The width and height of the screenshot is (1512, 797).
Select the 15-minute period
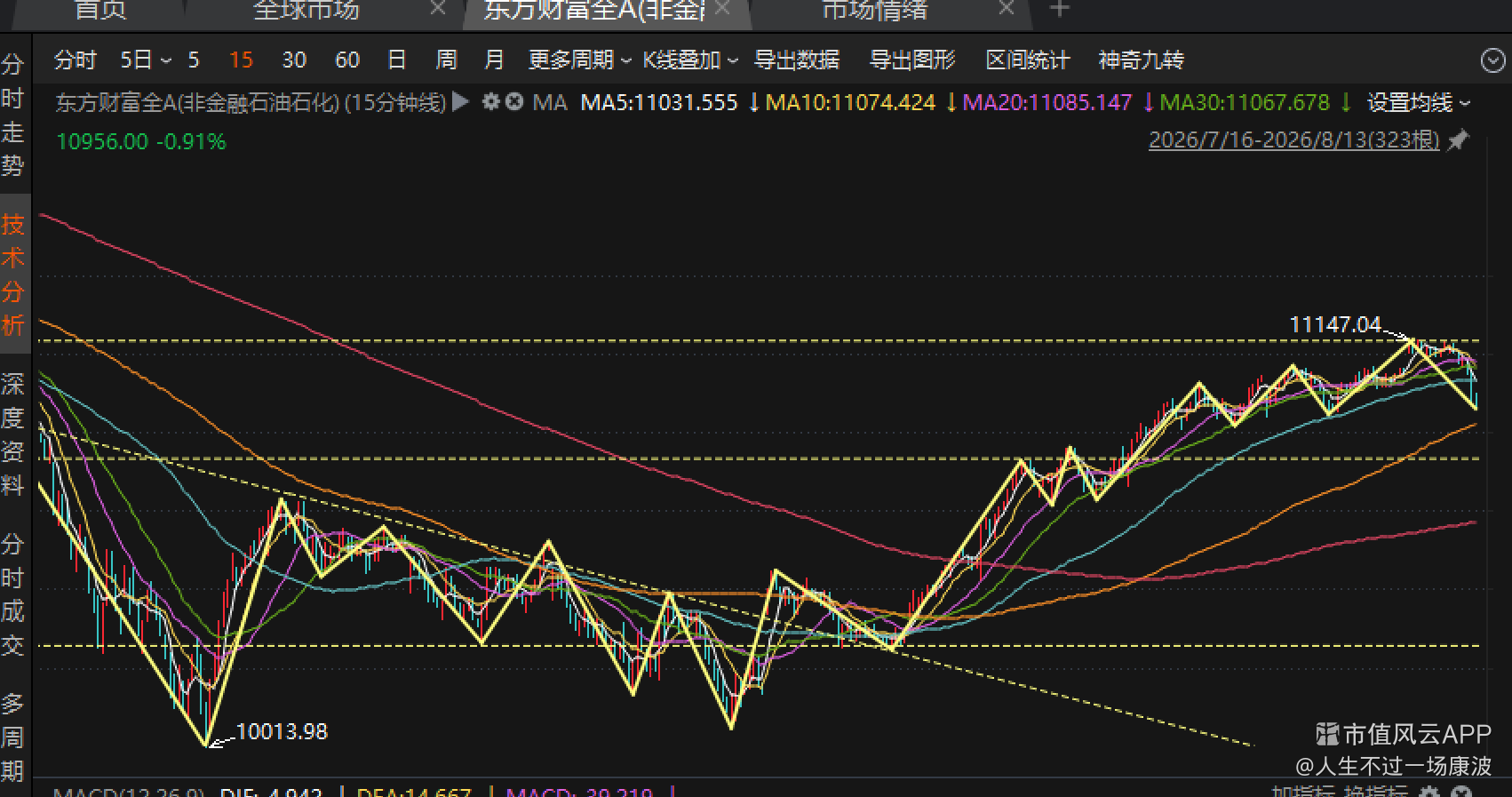[x=241, y=60]
